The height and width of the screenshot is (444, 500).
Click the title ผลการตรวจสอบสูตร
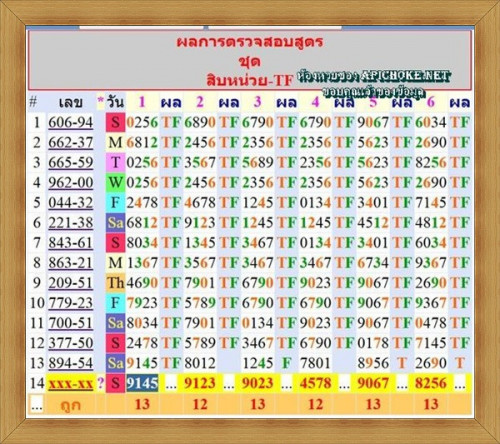click(x=250, y=42)
